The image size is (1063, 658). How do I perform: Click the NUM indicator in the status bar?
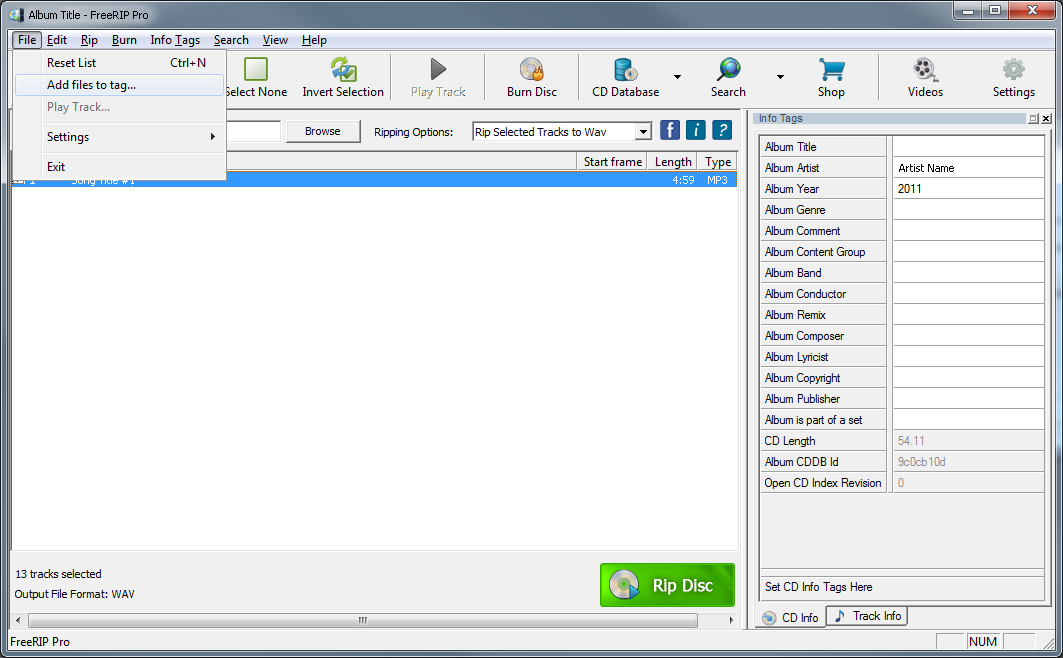983,641
